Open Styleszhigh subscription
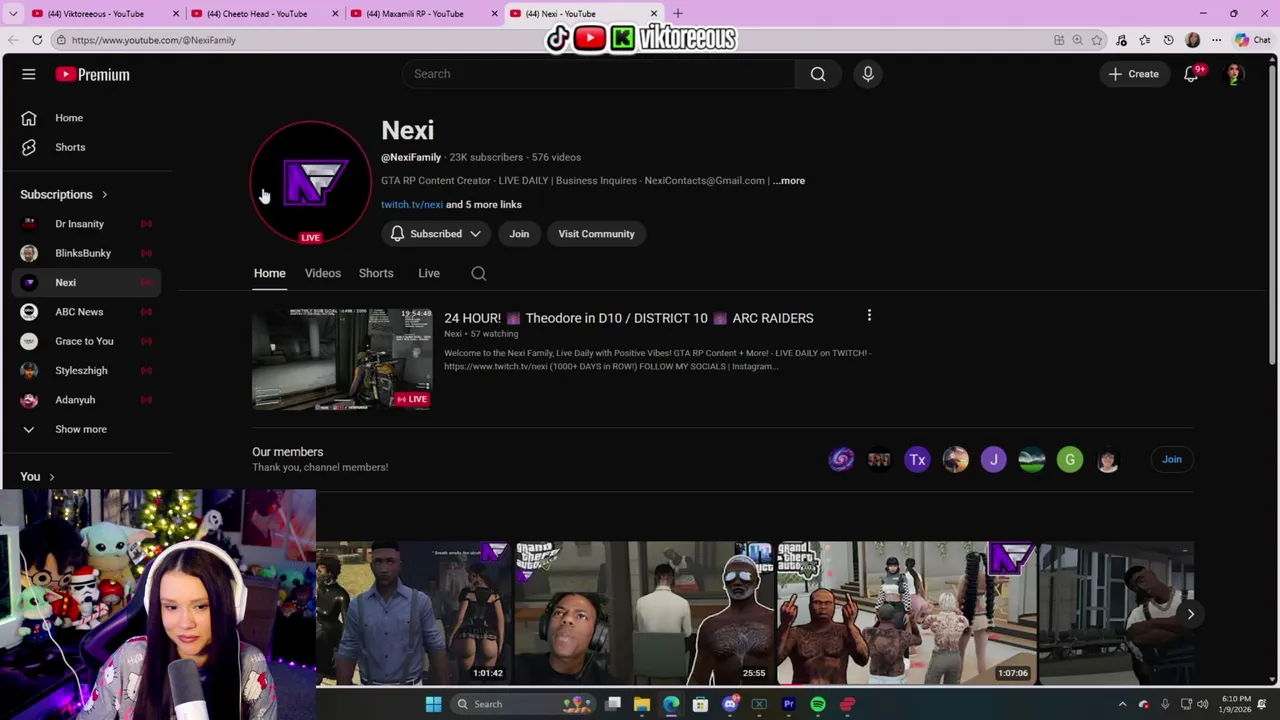1280x720 pixels. [86, 370]
